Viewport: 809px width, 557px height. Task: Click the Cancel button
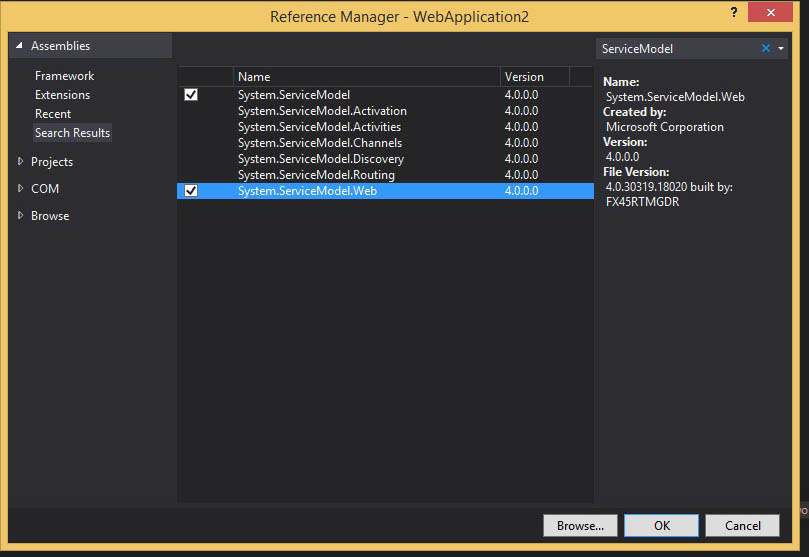742,526
